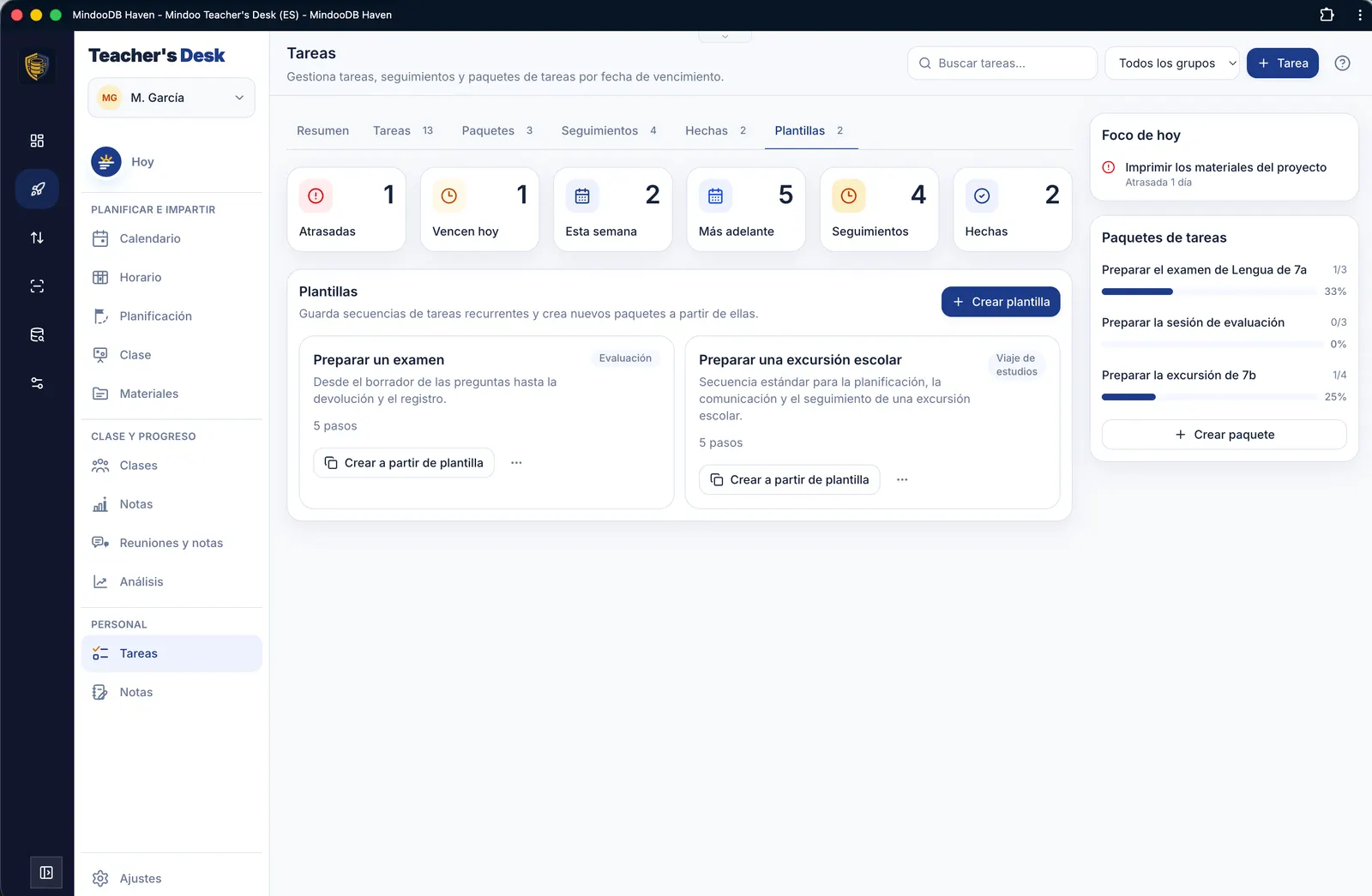This screenshot has height=896, width=1372.
Task: Create from Preparar una excursión escolar template
Action: [790, 480]
